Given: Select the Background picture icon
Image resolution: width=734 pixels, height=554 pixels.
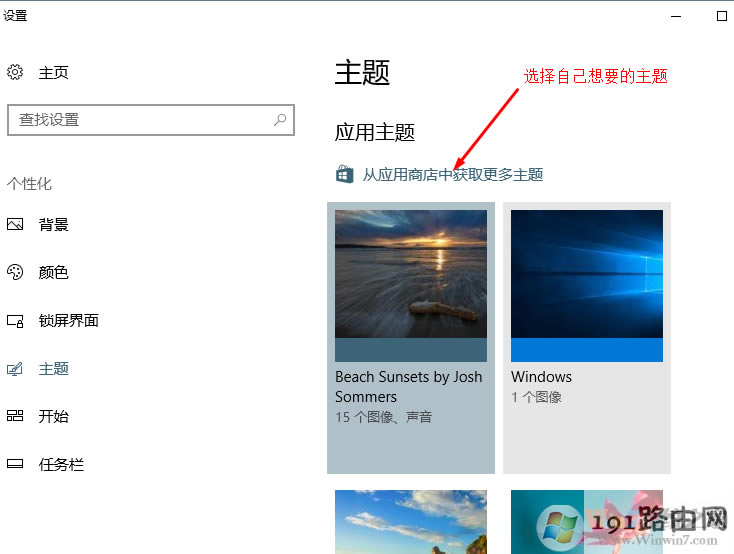Looking at the screenshot, I should (x=15, y=225).
